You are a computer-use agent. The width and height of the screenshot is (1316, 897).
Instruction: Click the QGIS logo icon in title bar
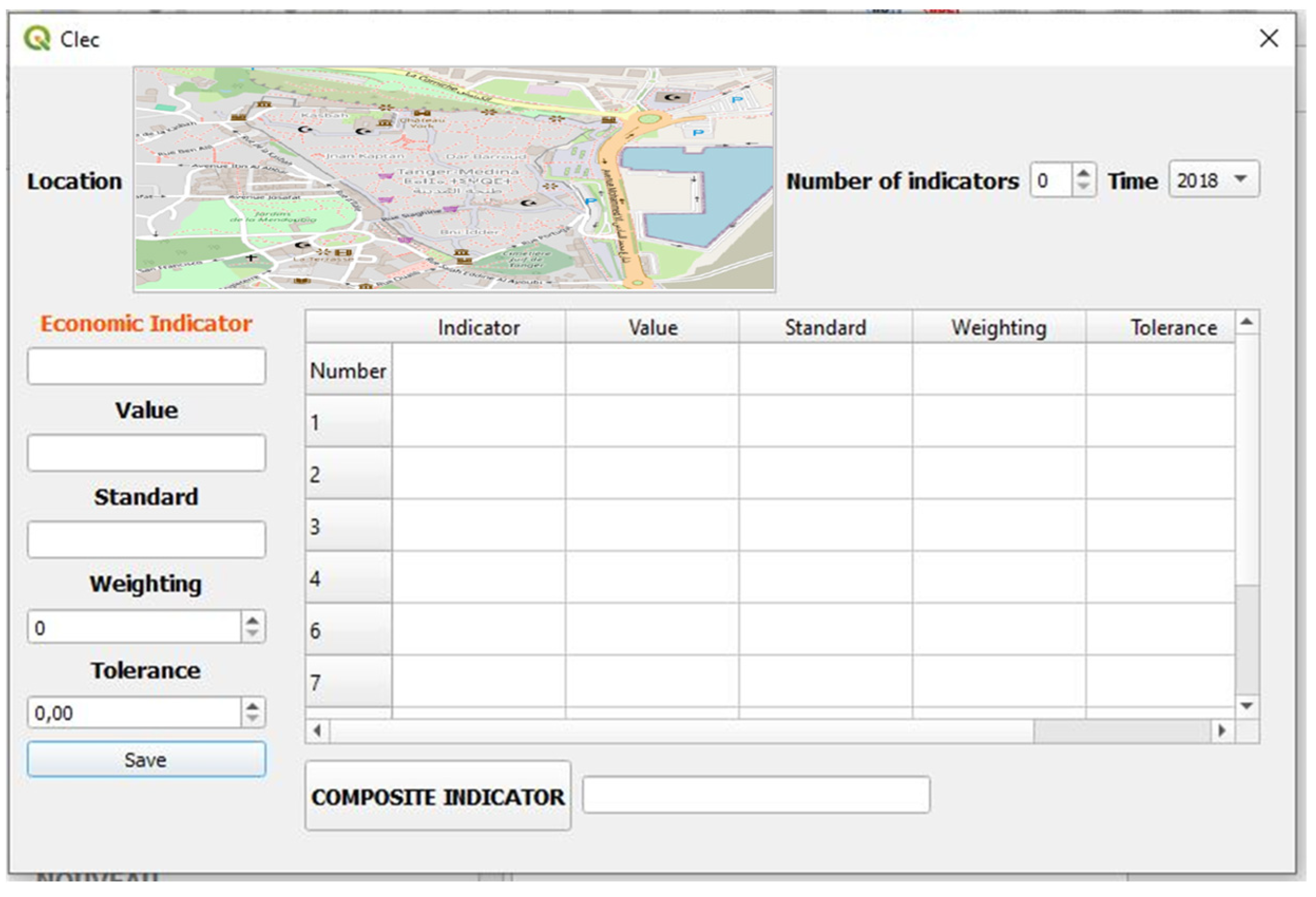37,39
